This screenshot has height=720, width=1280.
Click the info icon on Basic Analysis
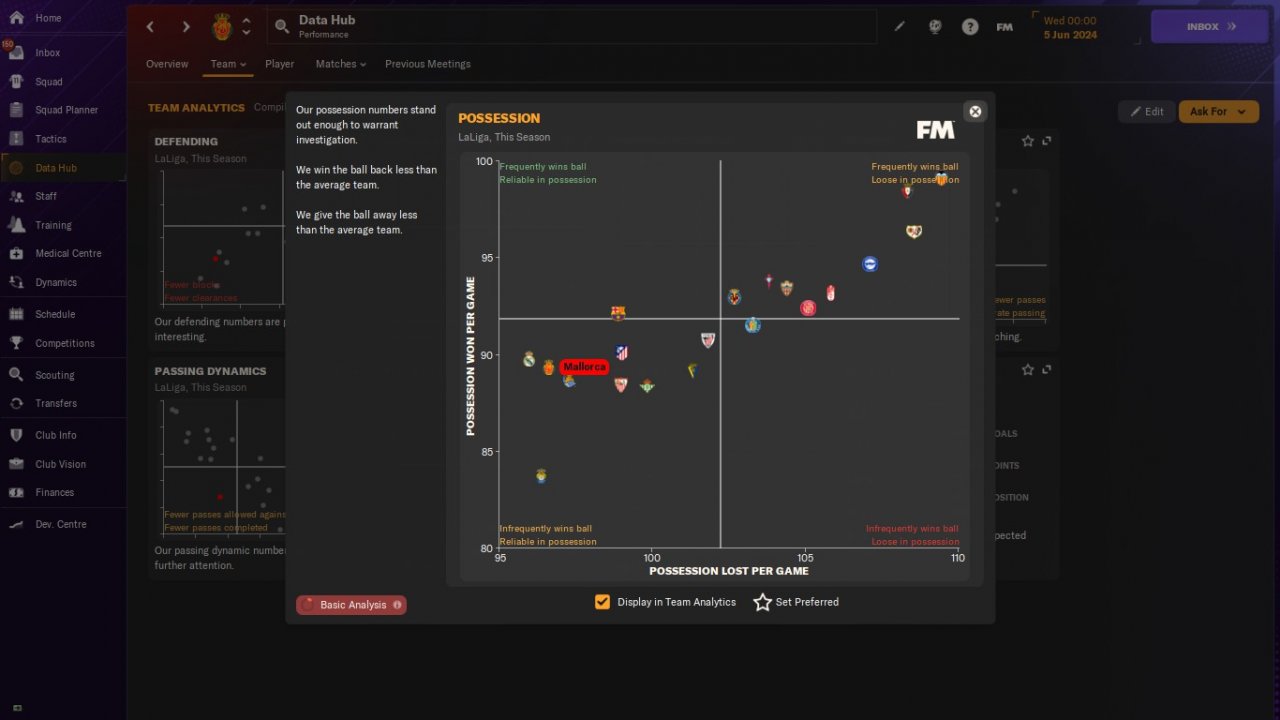click(x=397, y=605)
